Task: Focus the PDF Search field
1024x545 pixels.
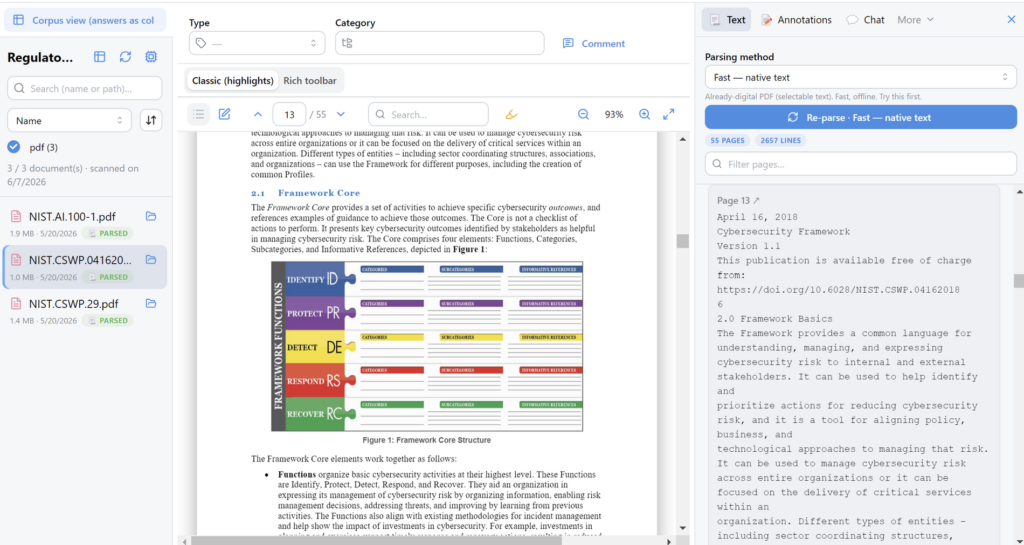Action: tap(428, 114)
